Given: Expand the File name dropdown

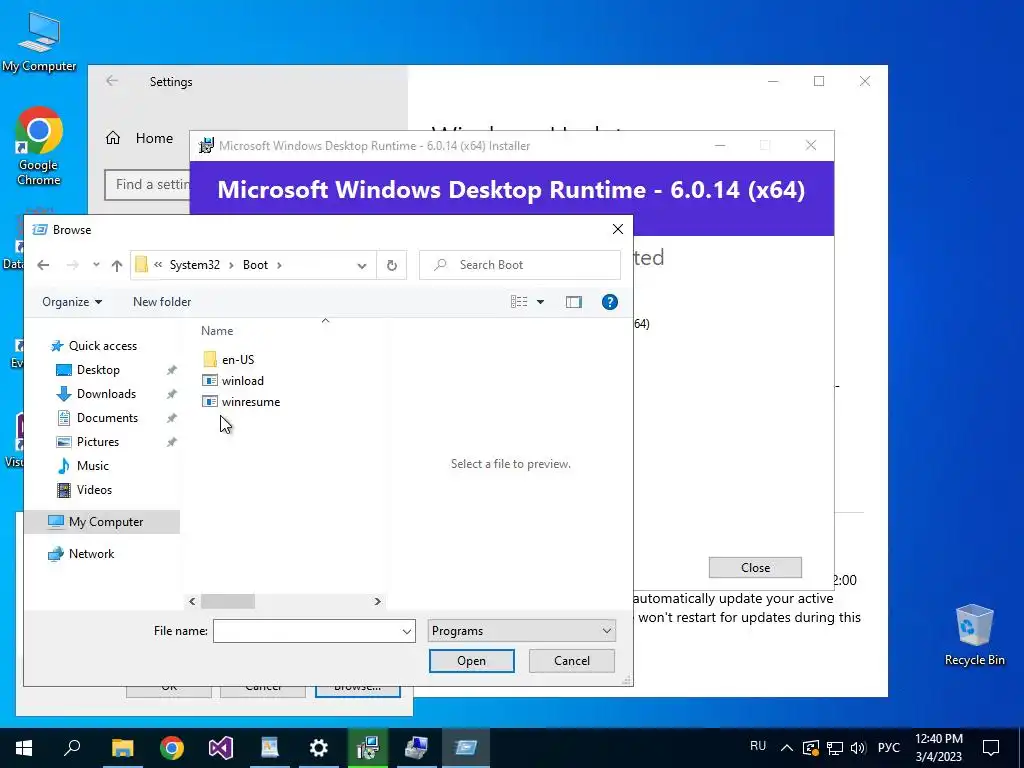Looking at the screenshot, I should coord(407,632).
